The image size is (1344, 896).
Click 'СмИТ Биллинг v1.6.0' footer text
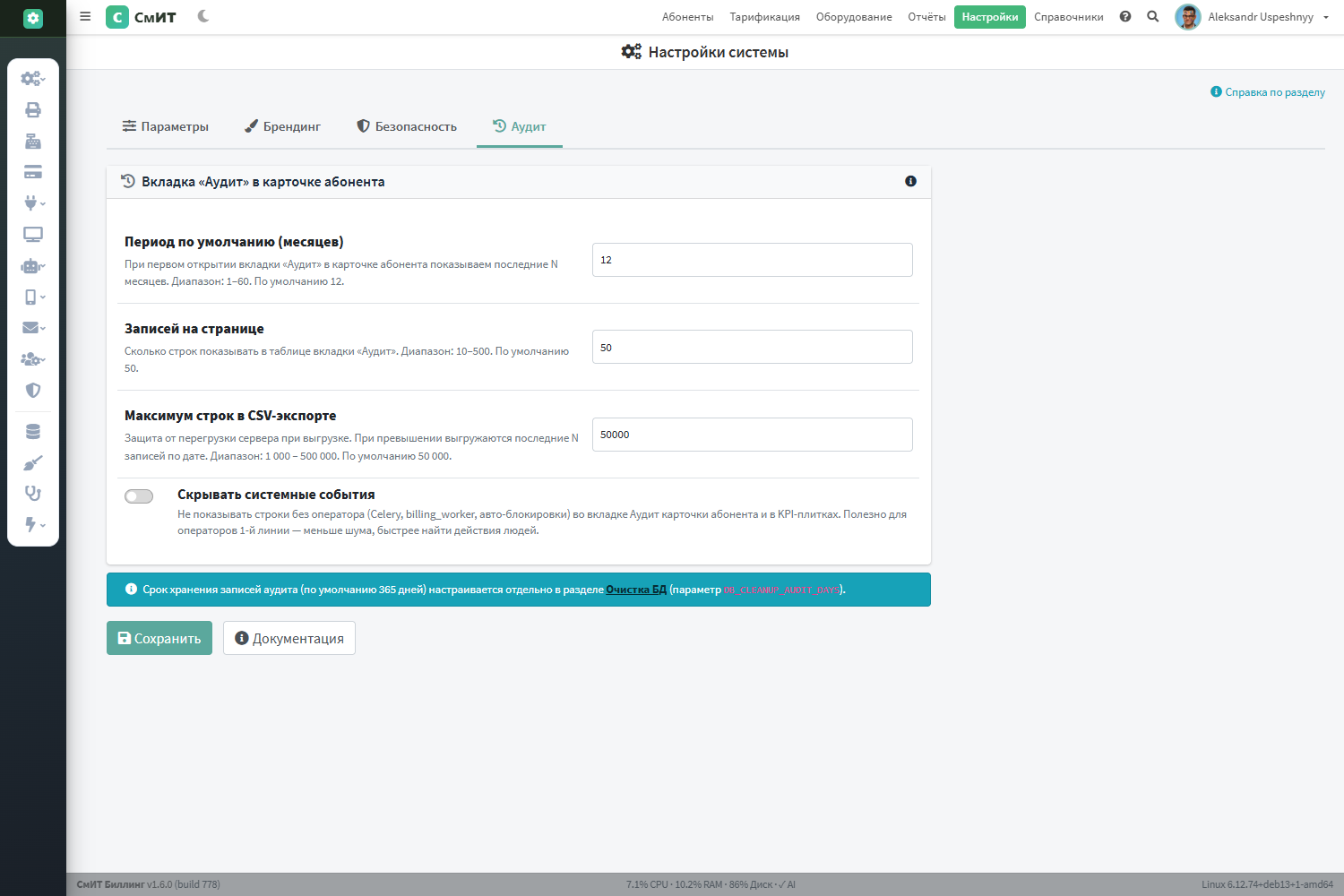tap(148, 884)
